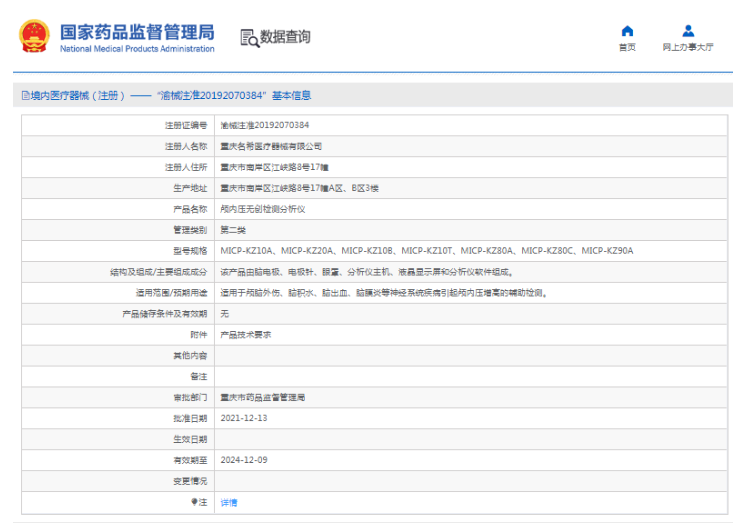Click the 生效日期 label

[x=190, y=439]
